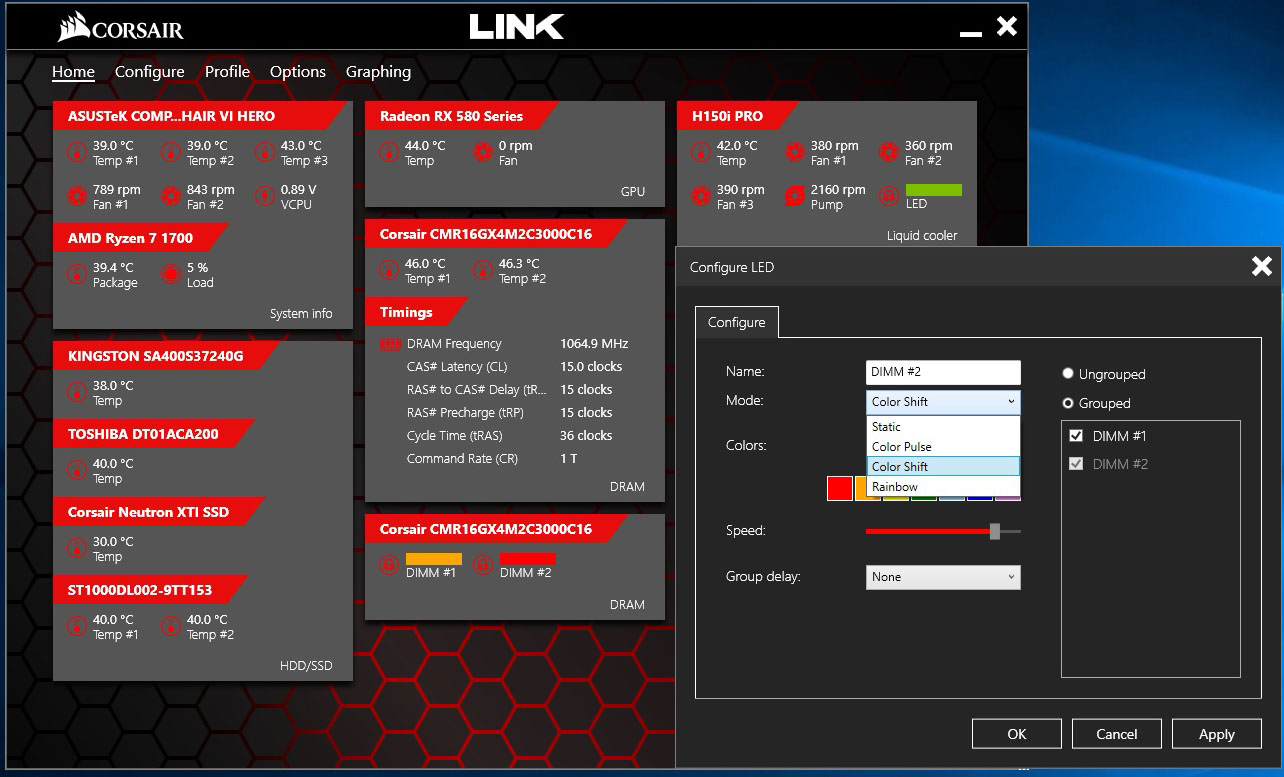Click the Temp #2 icon showing 39.0 °C on motherboard

pos(171,152)
